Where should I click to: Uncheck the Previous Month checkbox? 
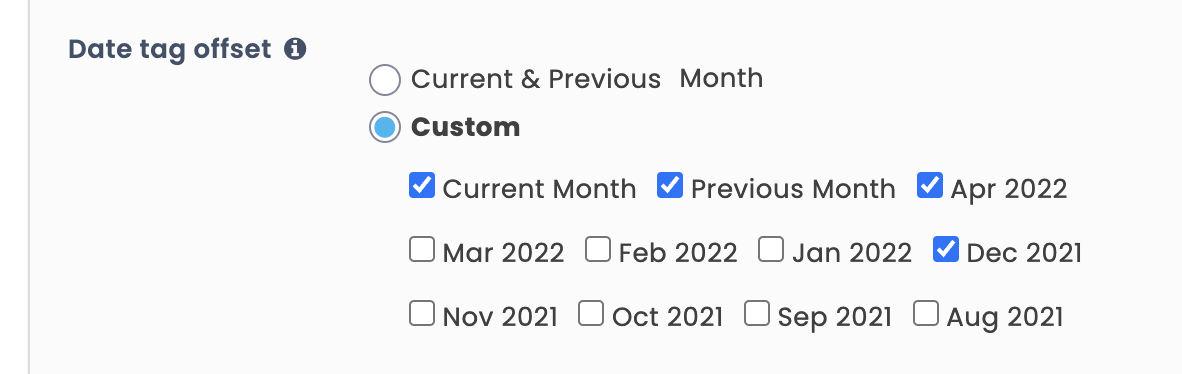[670, 185]
